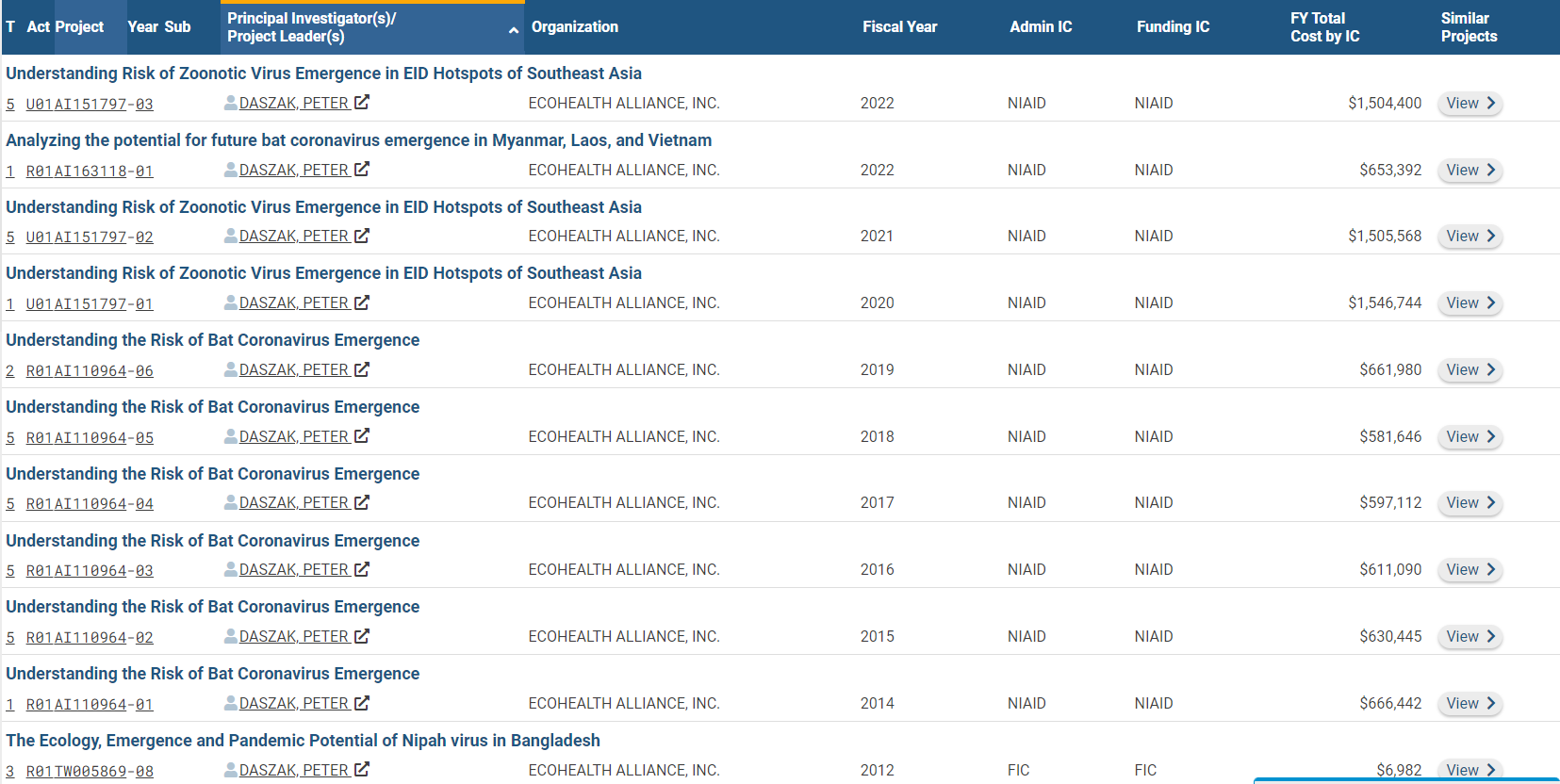Screen dimensions: 1560x784
Task: Select cost value $653,392
Action: 1390,170
